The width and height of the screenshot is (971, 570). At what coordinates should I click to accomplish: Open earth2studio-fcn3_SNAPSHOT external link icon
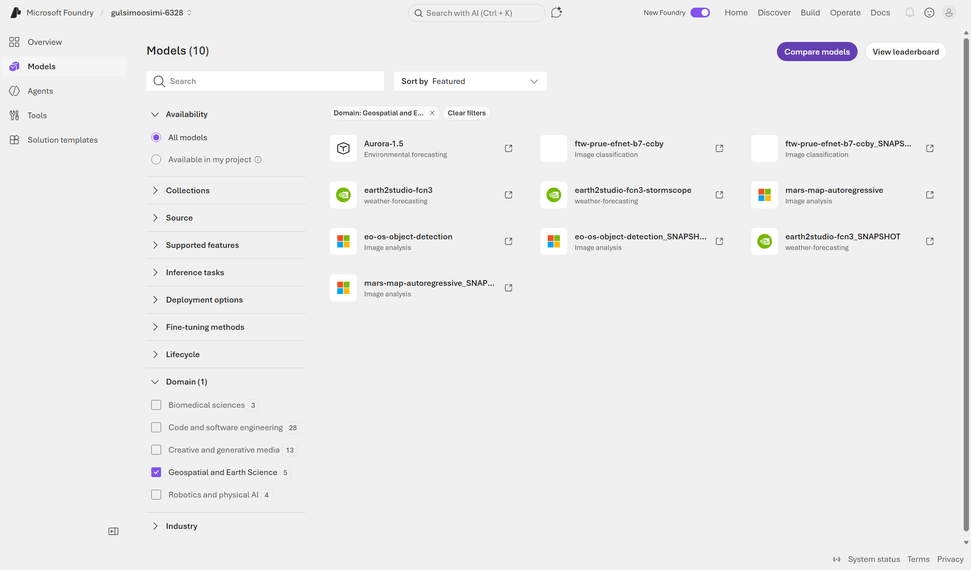[x=930, y=241]
